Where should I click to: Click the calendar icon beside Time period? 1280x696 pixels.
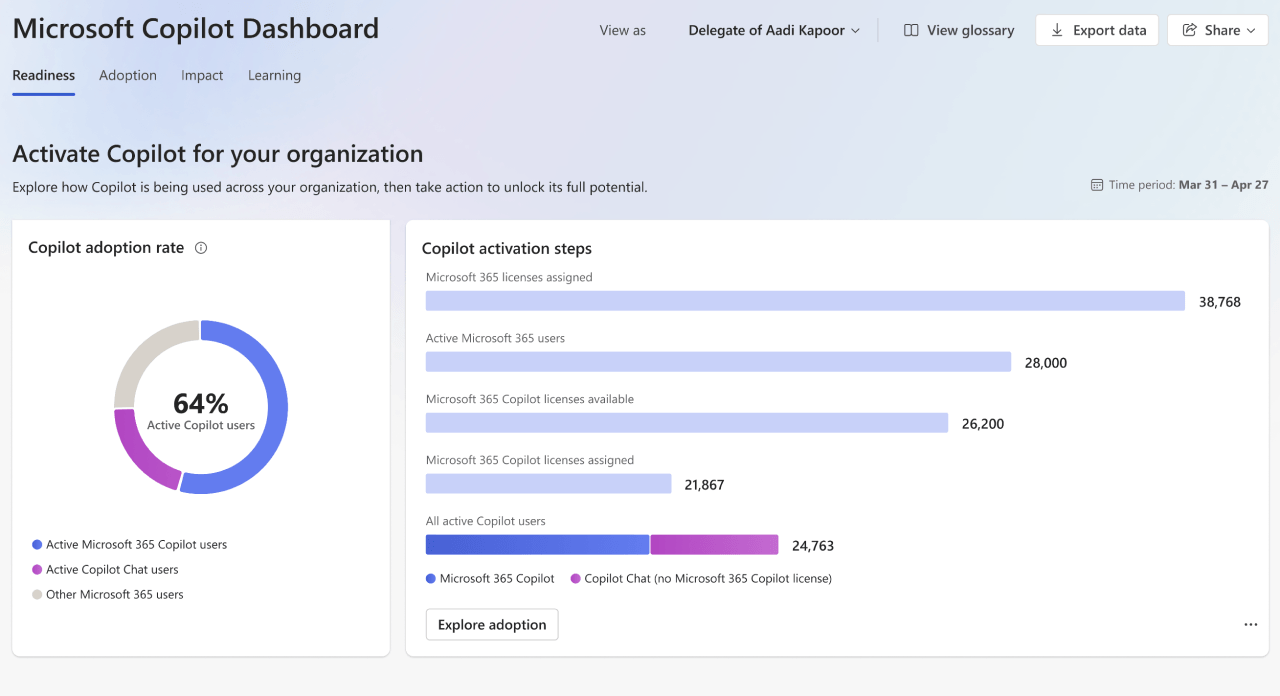pos(1097,185)
